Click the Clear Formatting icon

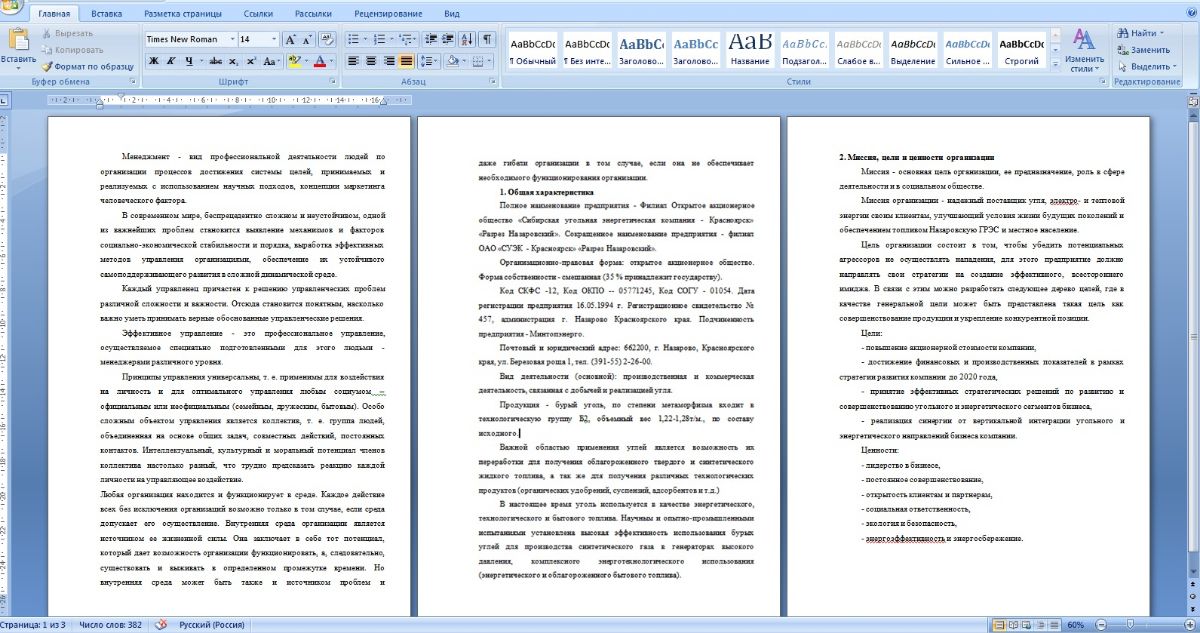point(326,39)
